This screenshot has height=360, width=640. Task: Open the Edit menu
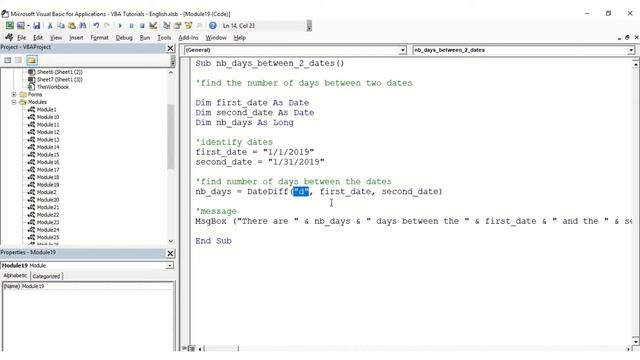pos(38,38)
